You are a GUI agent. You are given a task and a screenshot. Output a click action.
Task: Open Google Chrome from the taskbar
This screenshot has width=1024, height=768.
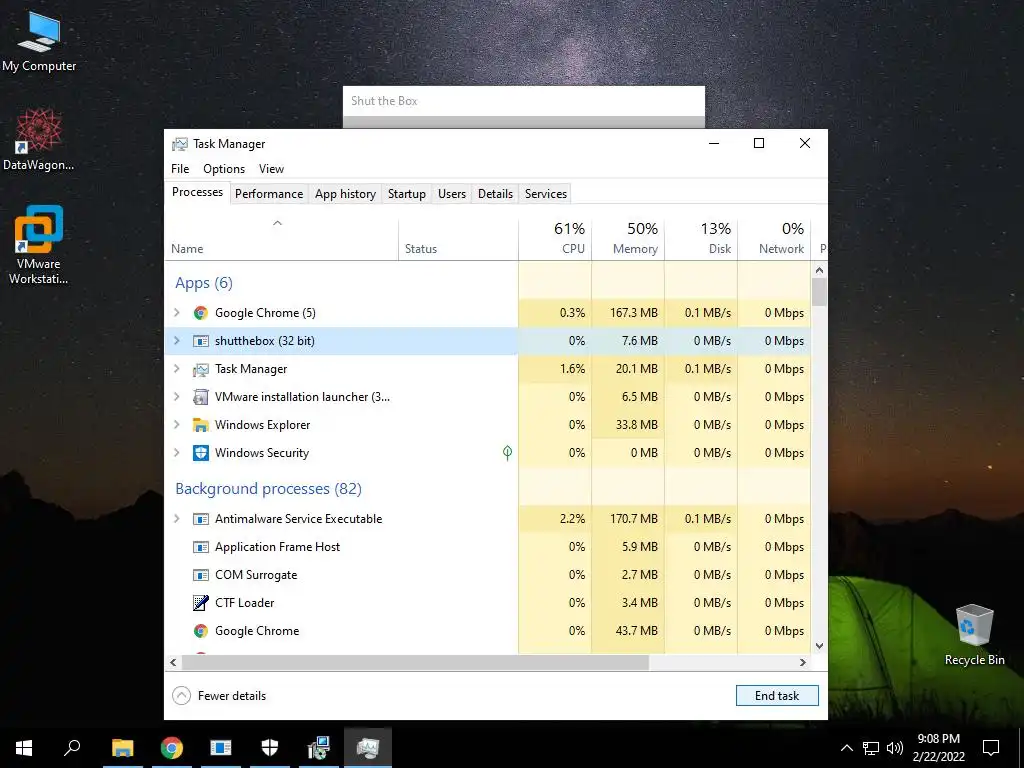click(x=172, y=748)
